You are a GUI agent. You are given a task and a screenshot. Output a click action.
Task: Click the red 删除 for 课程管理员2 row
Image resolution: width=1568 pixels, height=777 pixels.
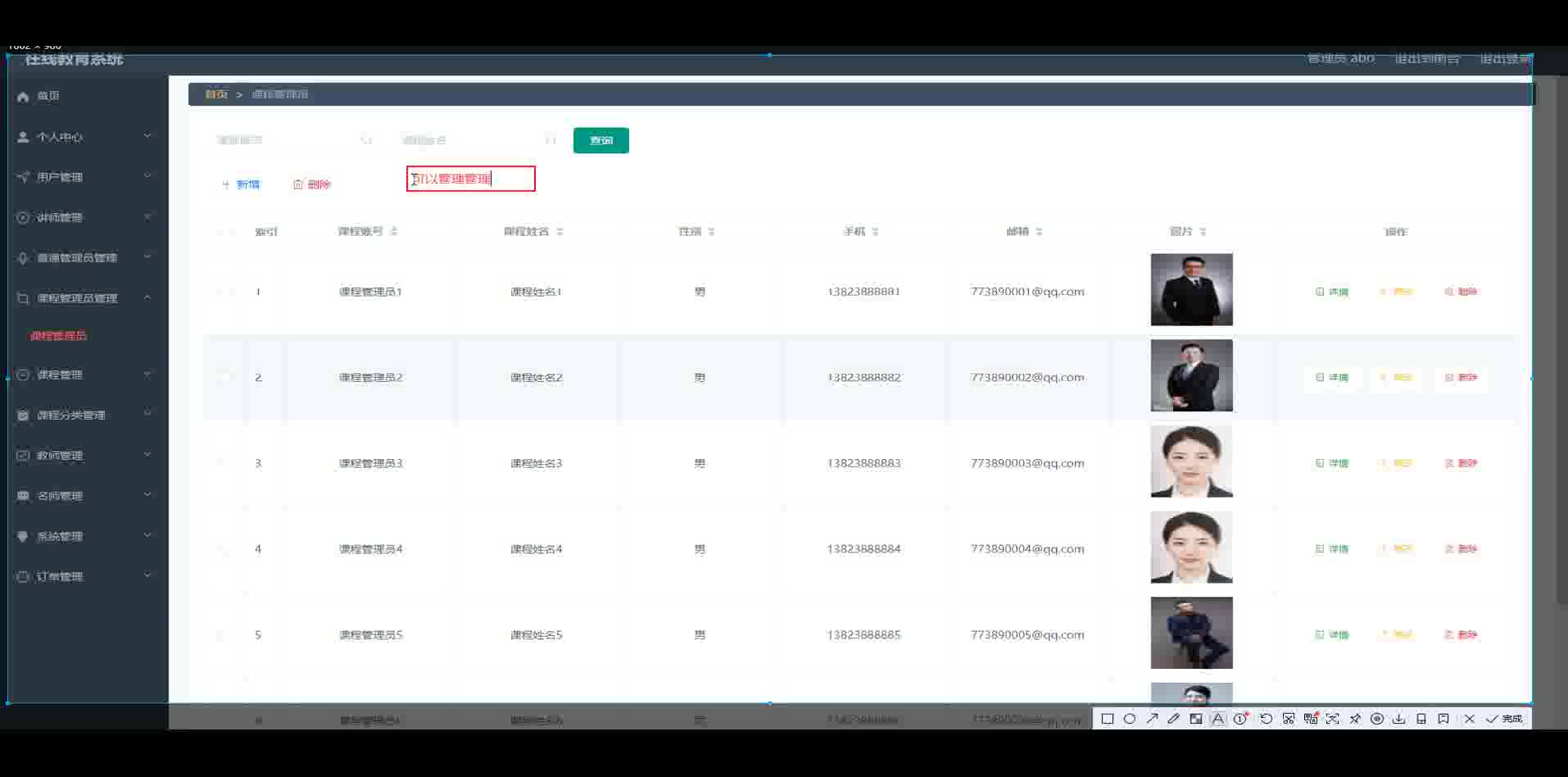(x=1461, y=378)
